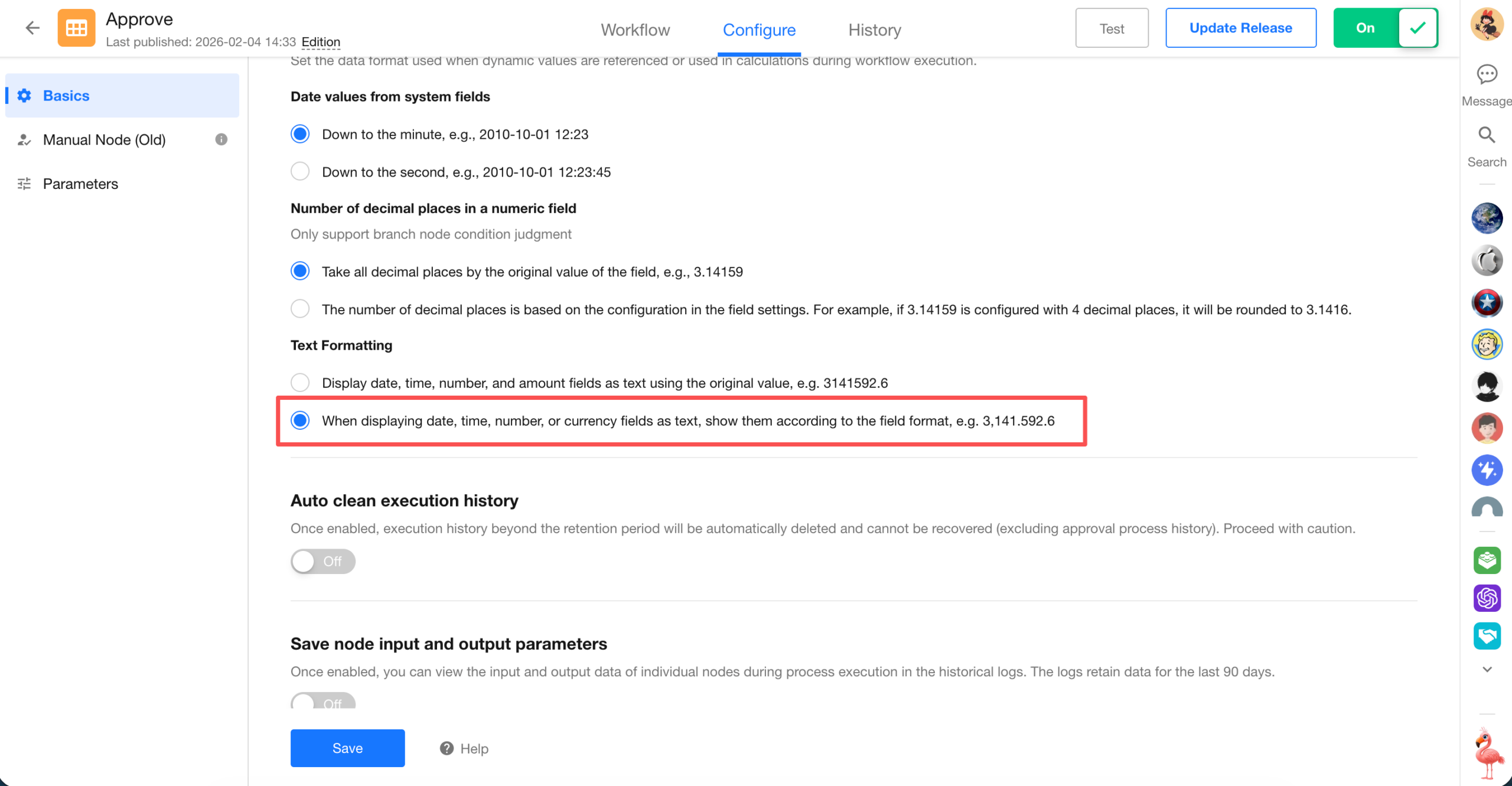The image size is (1512, 786).
Task: Click the Edition link under title
Action: pyautogui.click(x=321, y=42)
